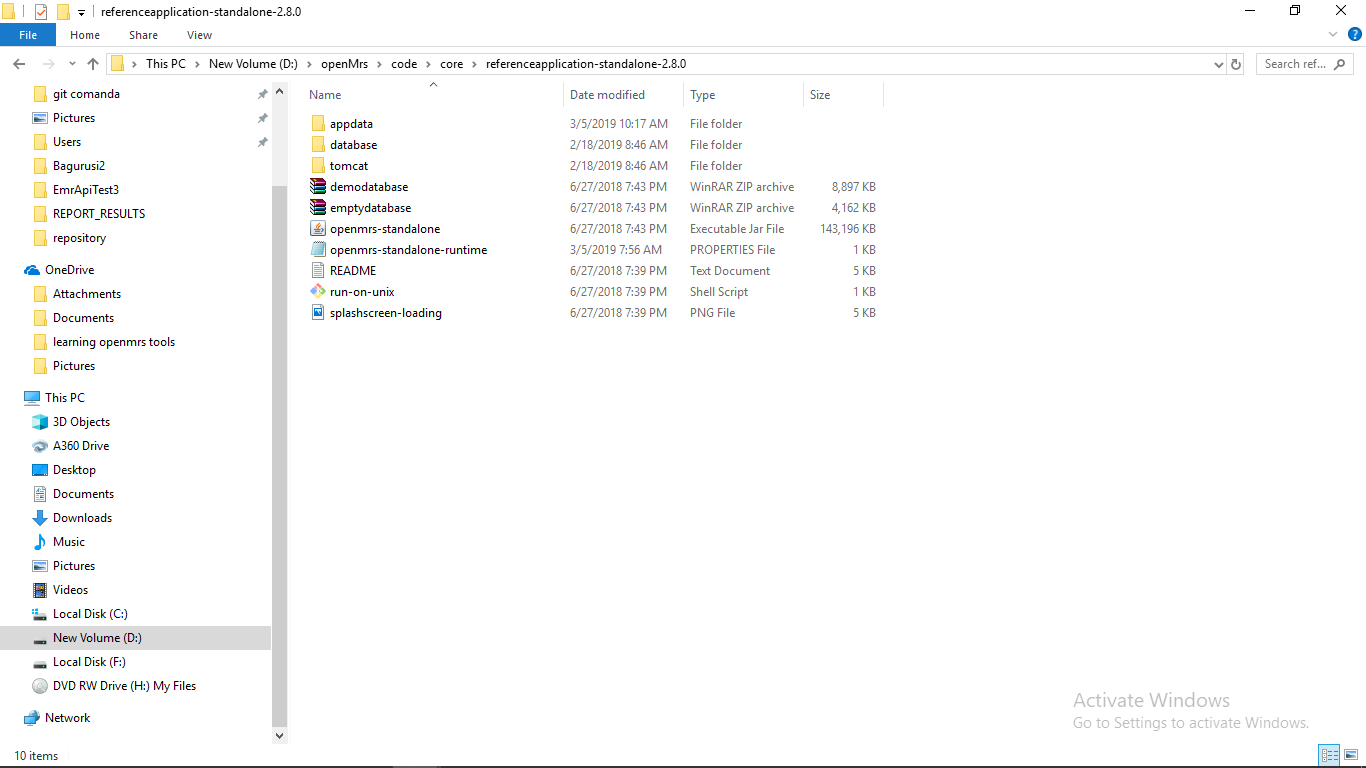This screenshot has width=1366, height=768.
Task: Open 'git comanda' quick access folder
Action: [x=86, y=94]
